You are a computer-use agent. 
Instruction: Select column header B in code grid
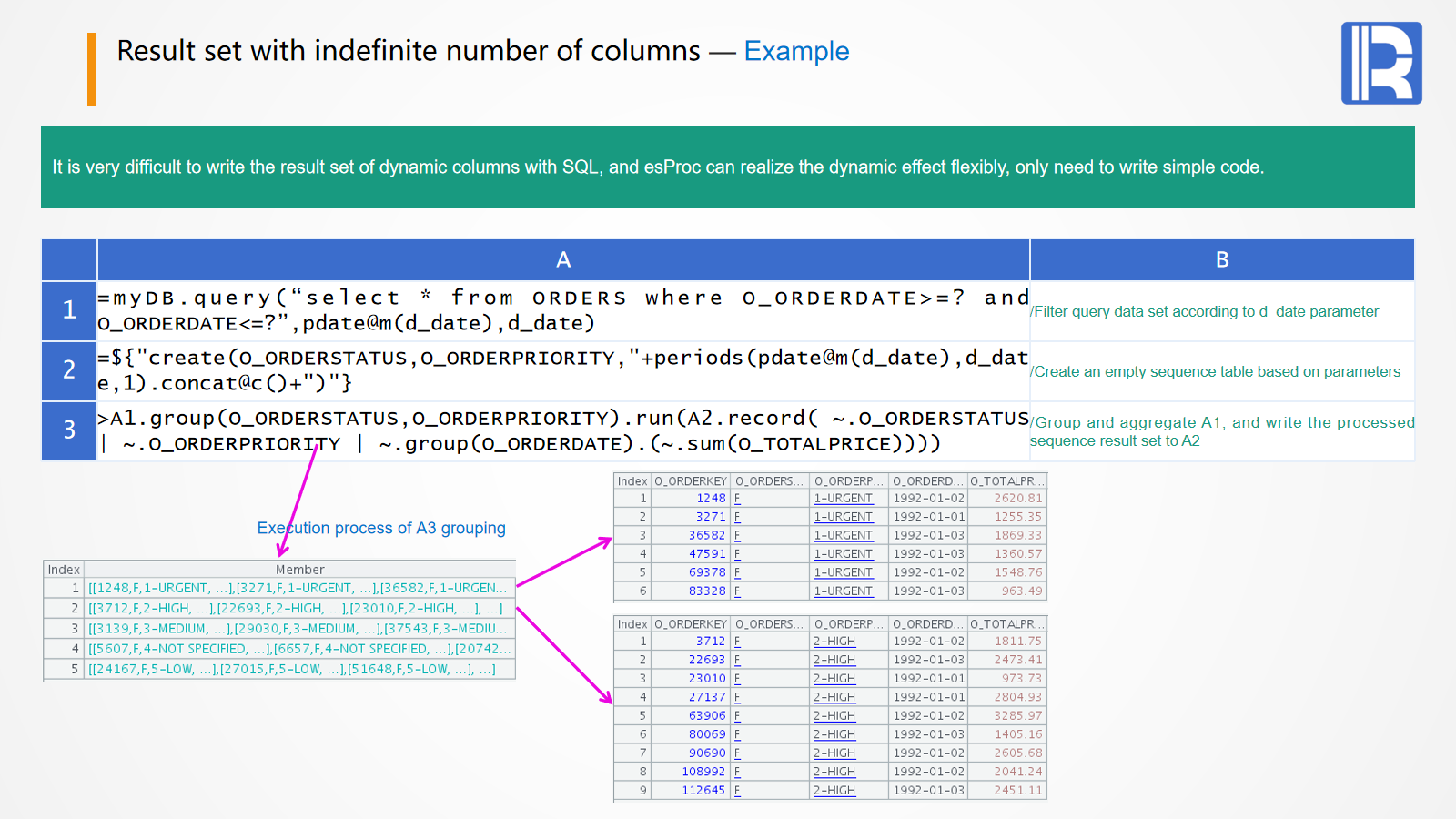click(1222, 260)
